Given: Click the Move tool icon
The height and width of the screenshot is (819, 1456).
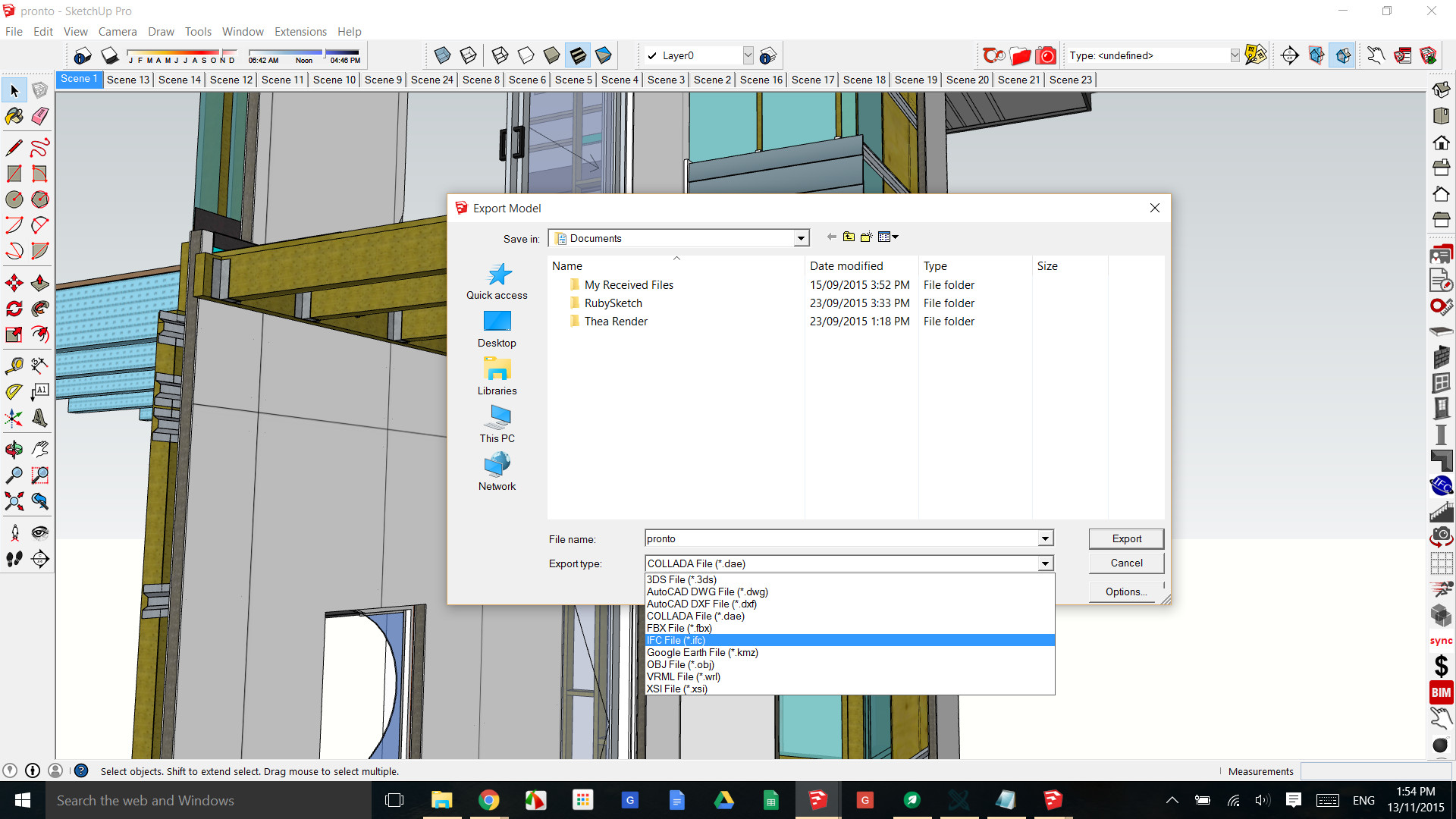Looking at the screenshot, I should (x=13, y=283).
